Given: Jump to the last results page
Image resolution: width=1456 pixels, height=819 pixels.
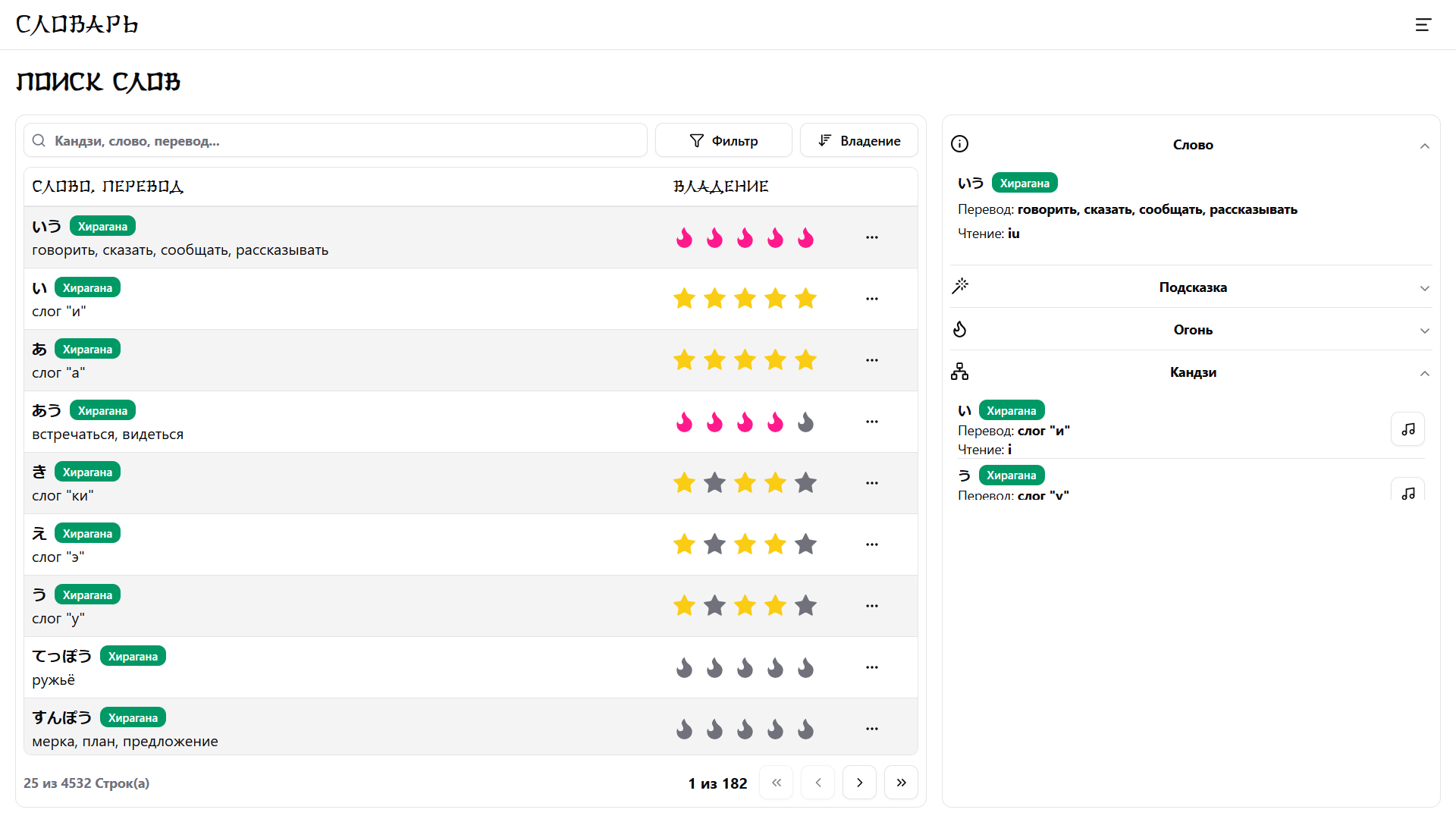Looking at the screenshot, I should pyautogui.click(x=901, y=782).
